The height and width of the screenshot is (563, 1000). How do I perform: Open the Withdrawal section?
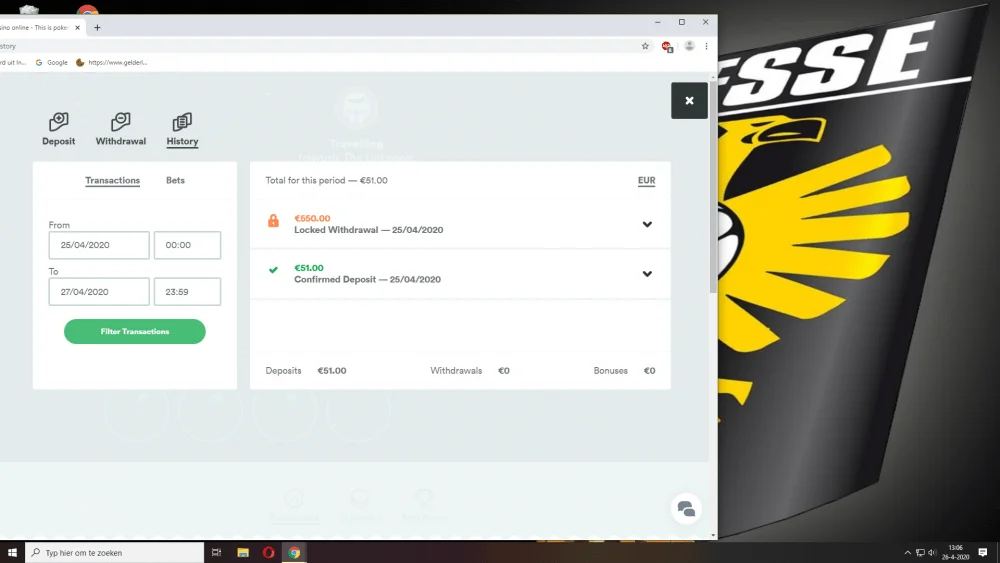(121, 129)
